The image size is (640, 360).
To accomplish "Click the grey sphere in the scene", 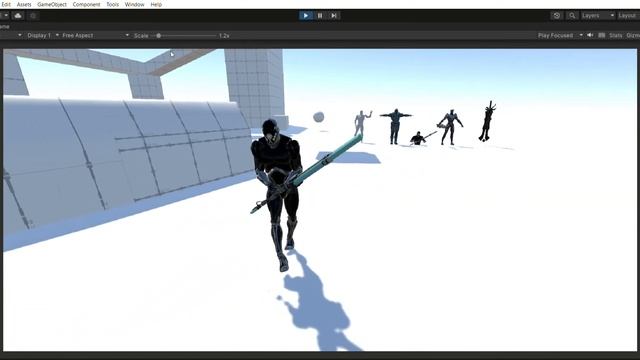I will tap(318, 118).
